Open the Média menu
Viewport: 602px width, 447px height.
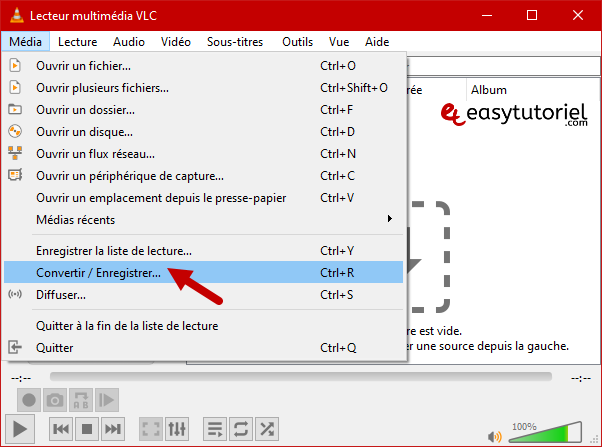[25, 41]
